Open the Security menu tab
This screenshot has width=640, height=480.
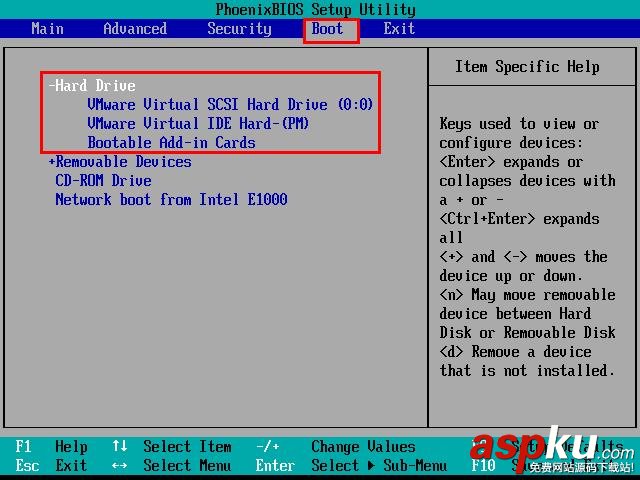tap(239, 29)
